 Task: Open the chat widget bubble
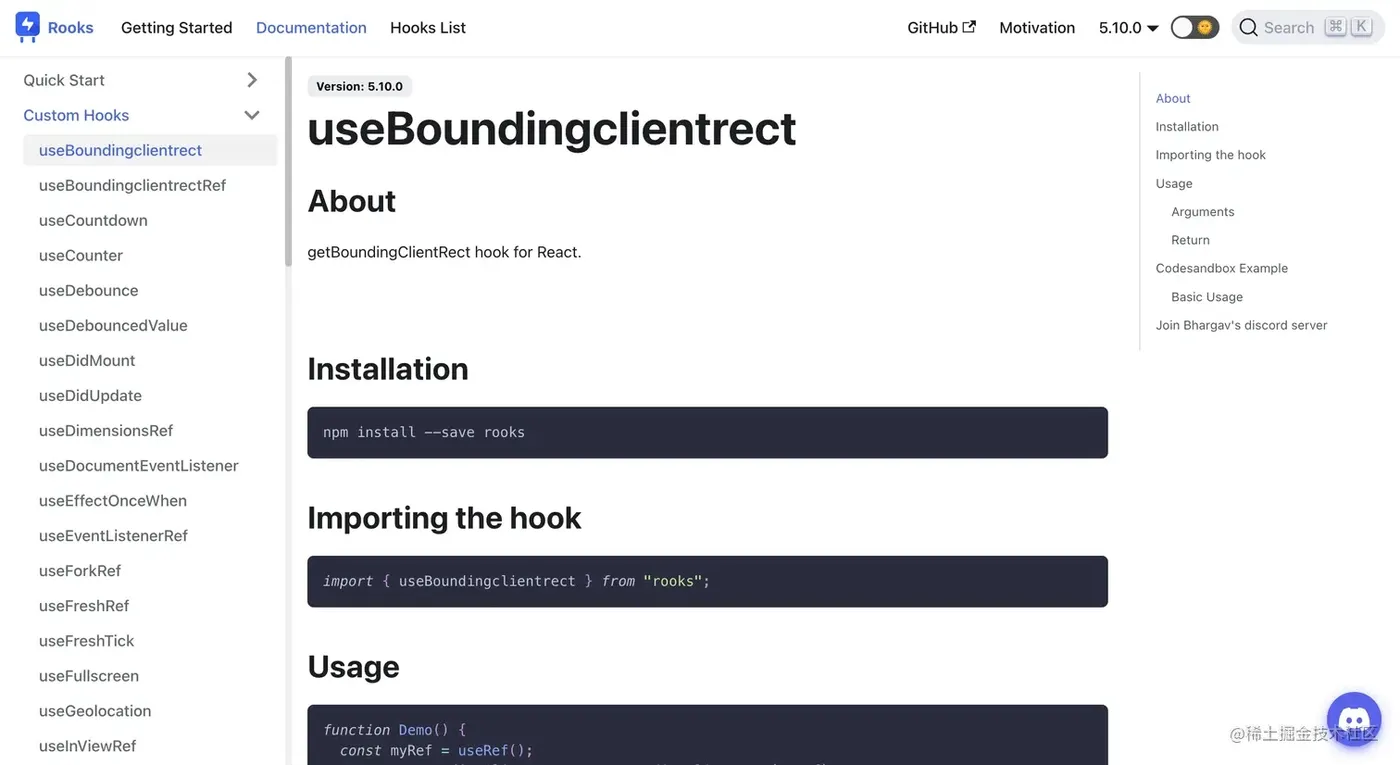click(1353, 719)
